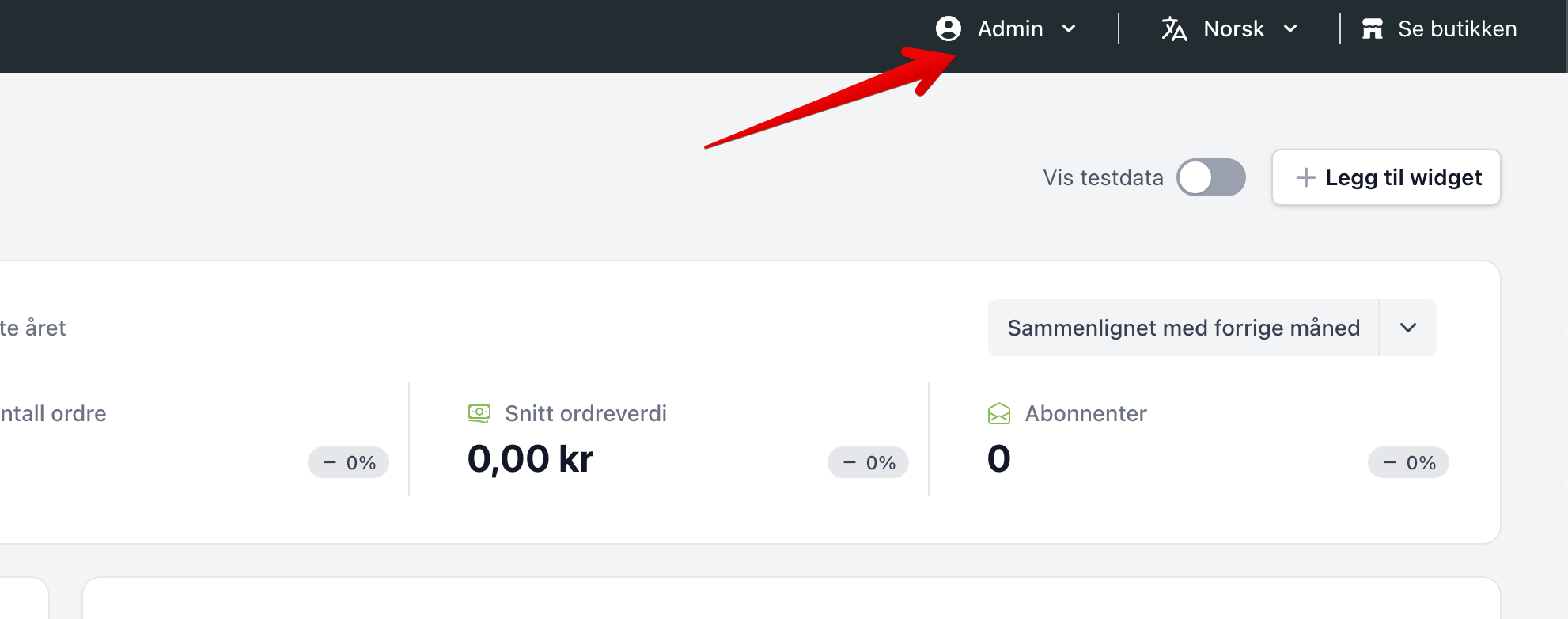Click the 0% badge under Snitt ordreverdi

click(x=868, y=462)
